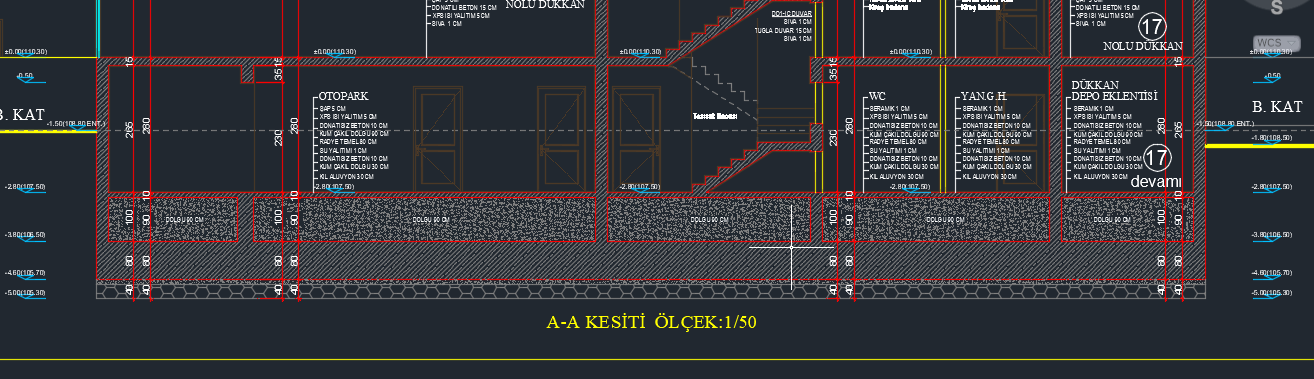This screenshot has width=1314, height=379.
Task: Select the TUĞLA DUVAR 15 CM note
Action: click(783, 31)
